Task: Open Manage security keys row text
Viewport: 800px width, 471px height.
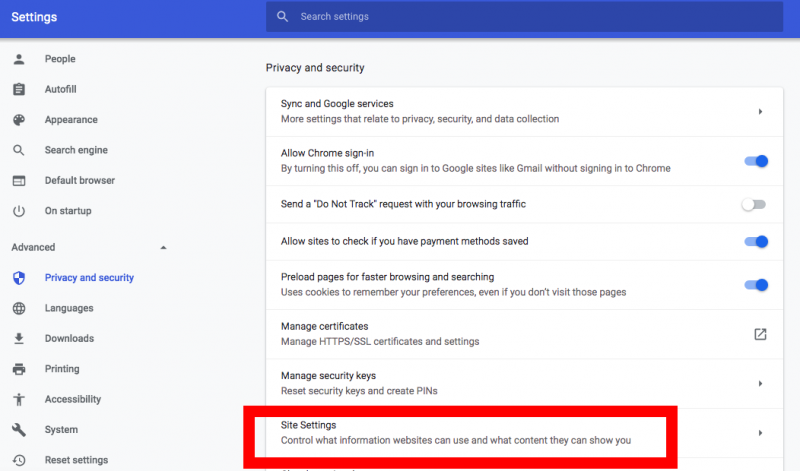Action: tap(359, 383)
